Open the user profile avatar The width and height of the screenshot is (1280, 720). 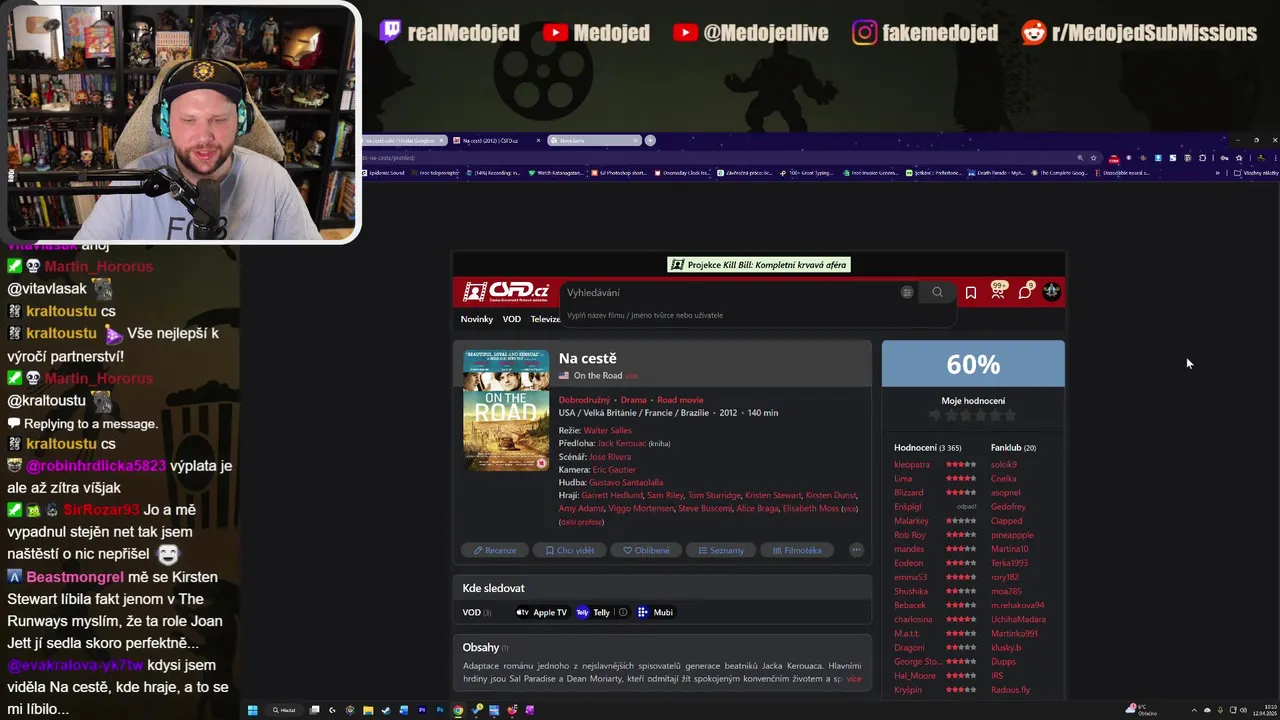(x=1051, y=291)
